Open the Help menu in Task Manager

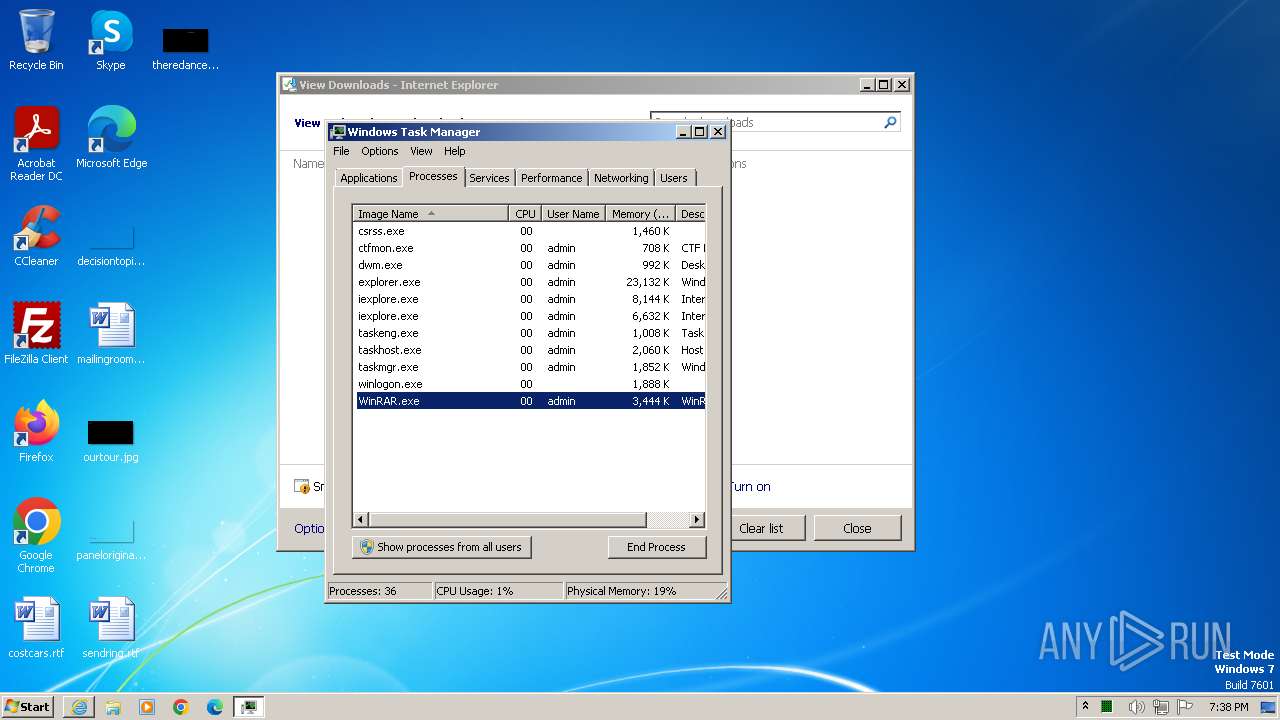(455, 151)
